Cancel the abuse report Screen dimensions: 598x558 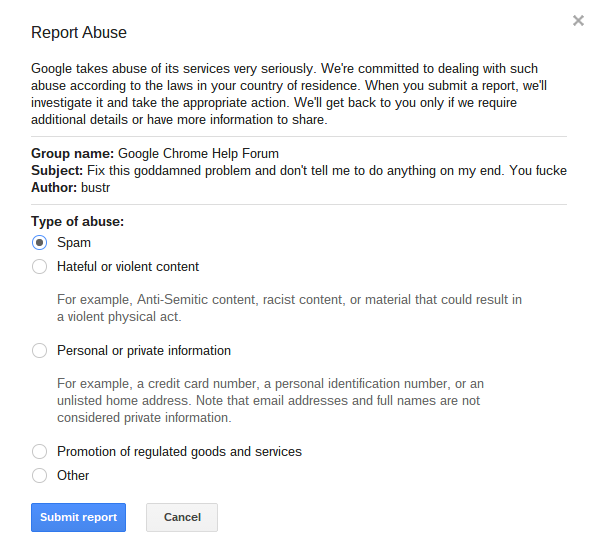click(182, 517)
